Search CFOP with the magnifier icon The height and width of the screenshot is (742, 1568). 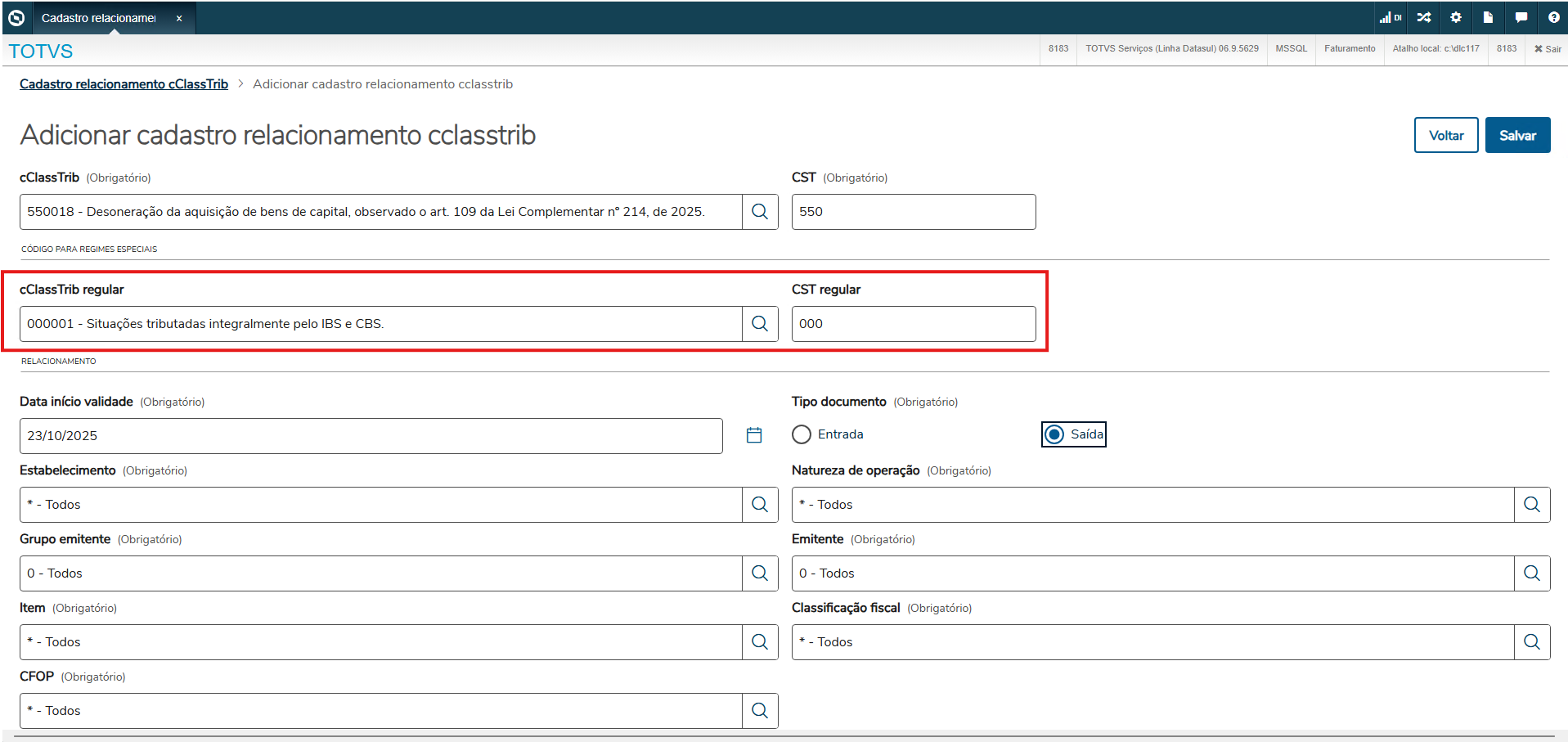pos(760,711)
